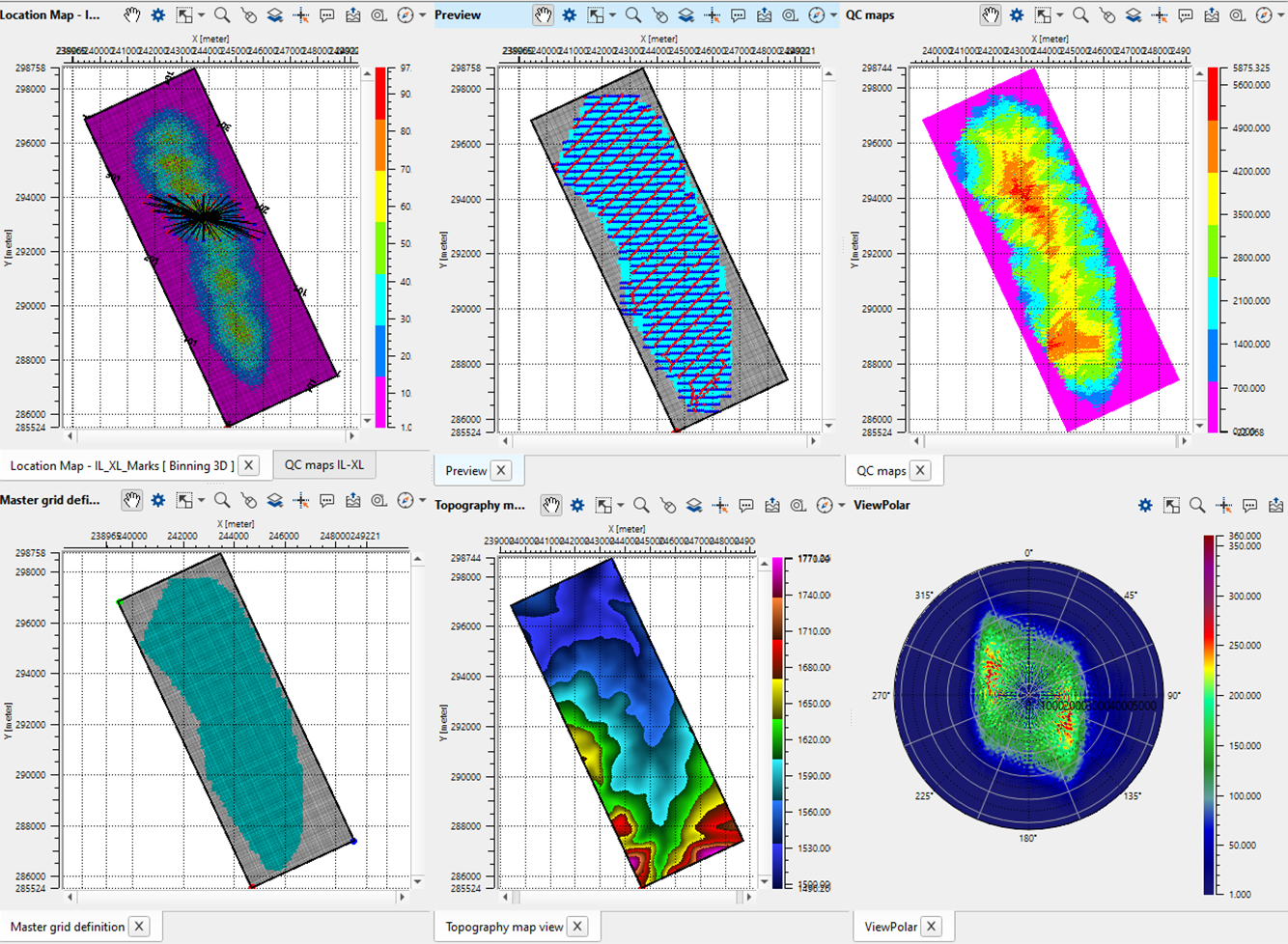Close the ViewPolar tab
Image resolution: width=1288 pixels, height=944 pixels.
[x=932, y=927]
